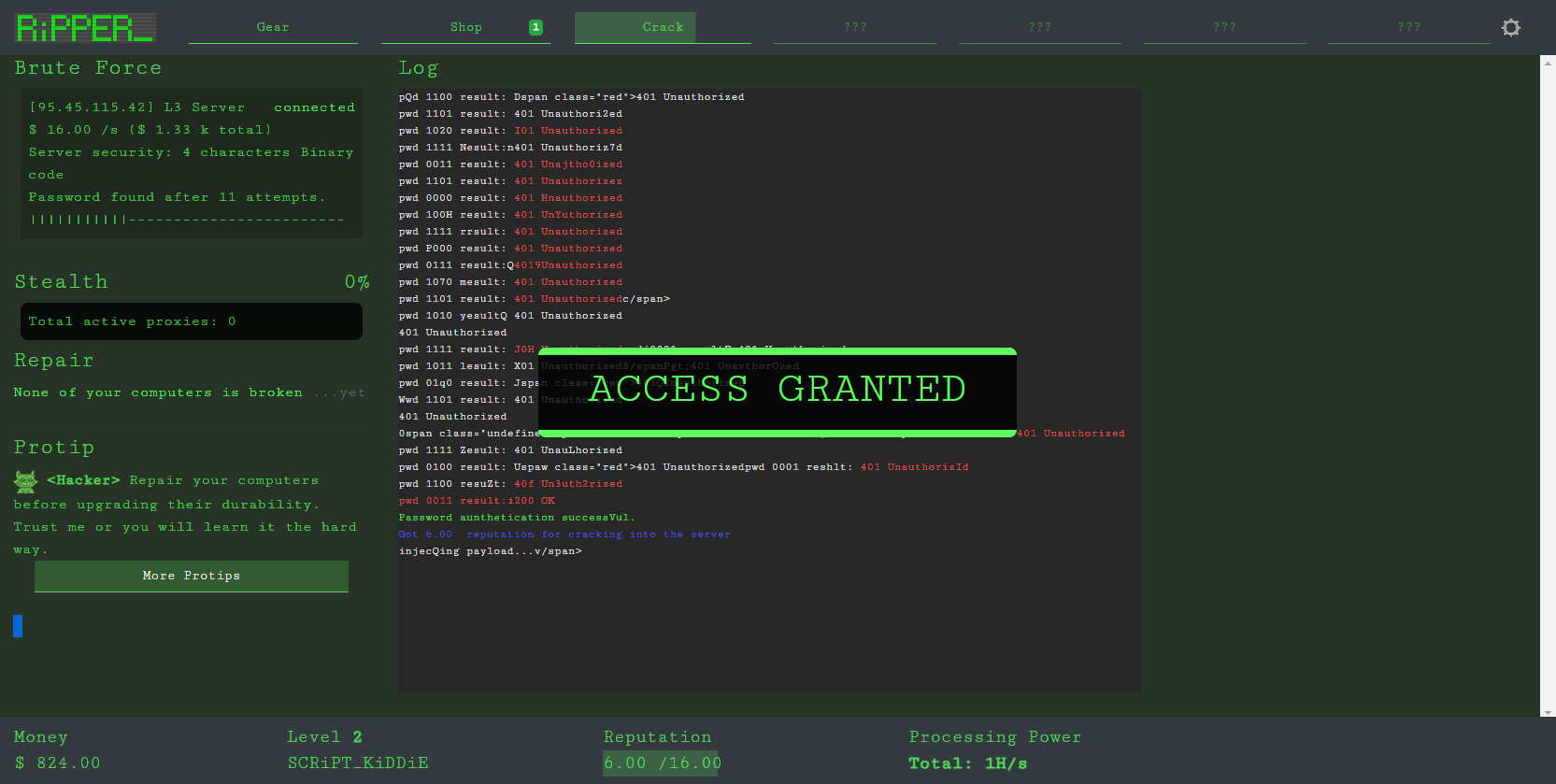This screenshot has width=1556, height=784.
Task: Click the RiPPER_ logo
Action: point(85,28)
